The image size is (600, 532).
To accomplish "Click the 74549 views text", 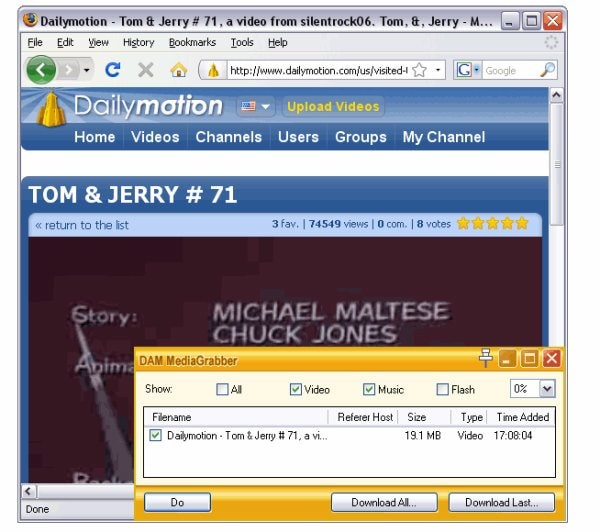I will pyautogui.click(x=338, y=224).
